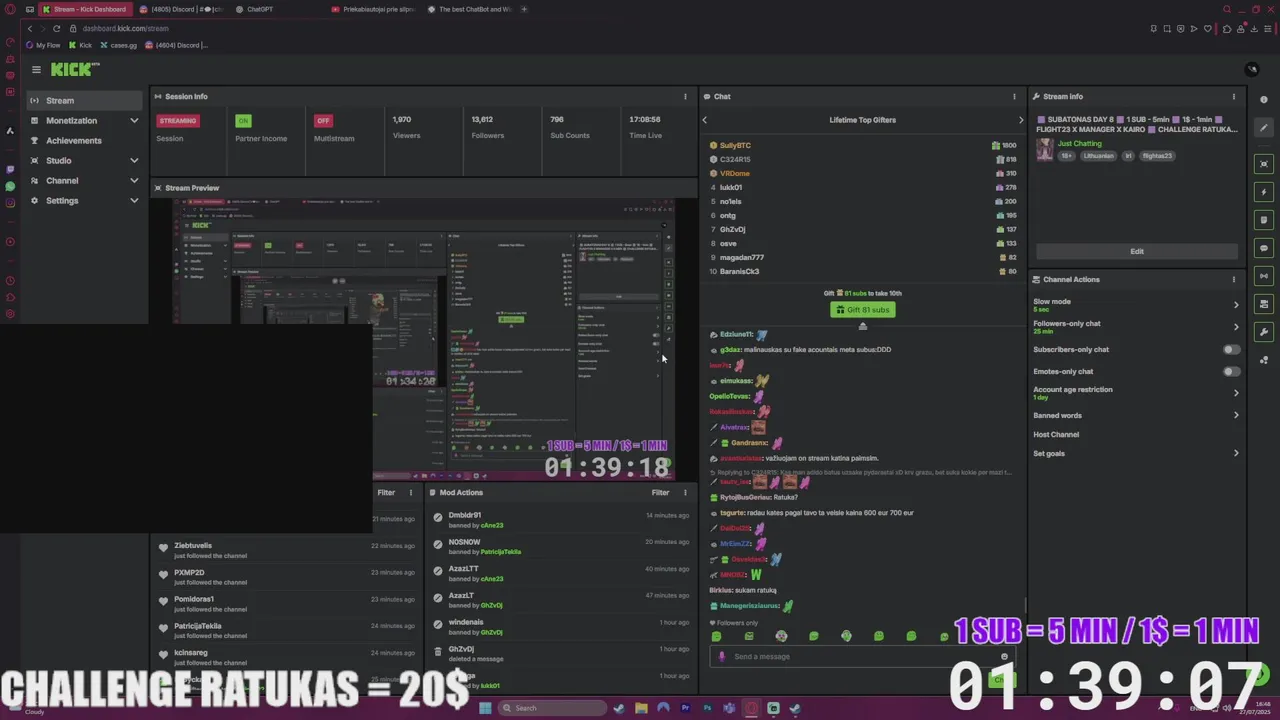
Task: Click the Send a message input field
Action: (x=860, y=657)
